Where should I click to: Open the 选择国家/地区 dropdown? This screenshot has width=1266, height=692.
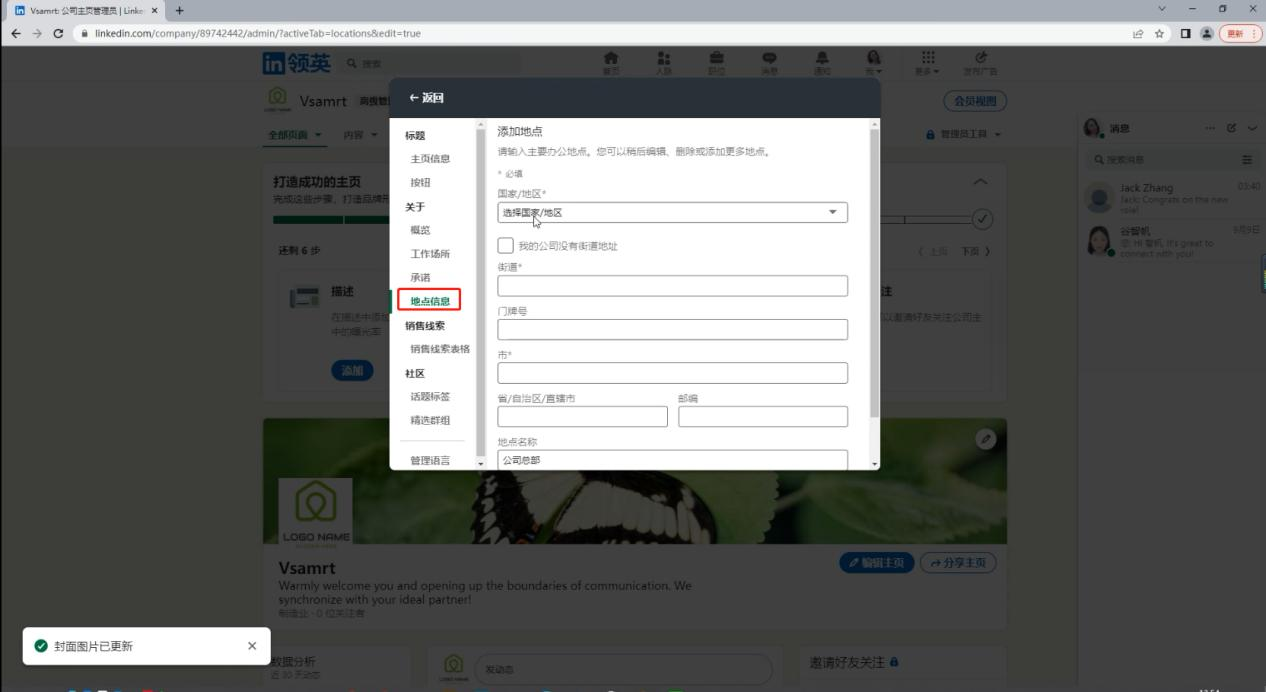point(672,213)
